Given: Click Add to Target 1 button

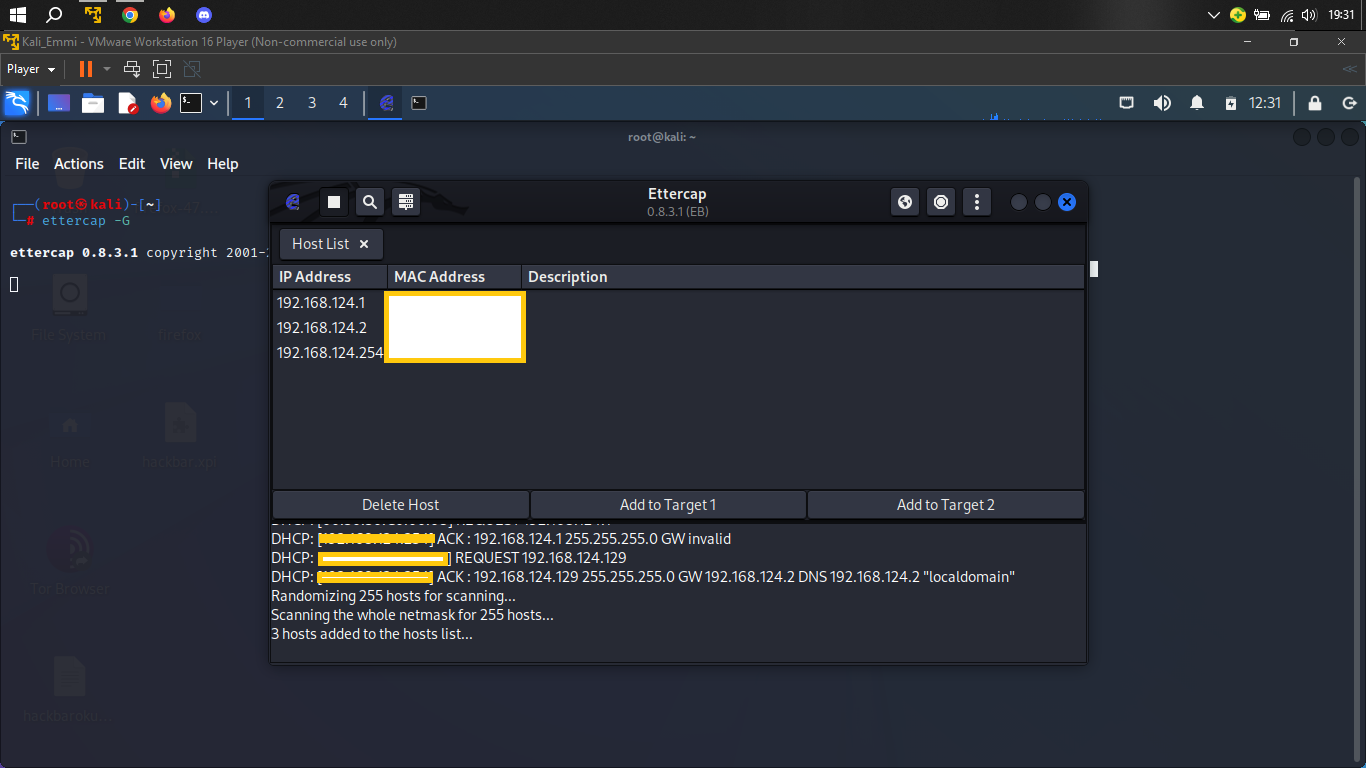Looking at the screenshot, I should [x=668, y=505].
